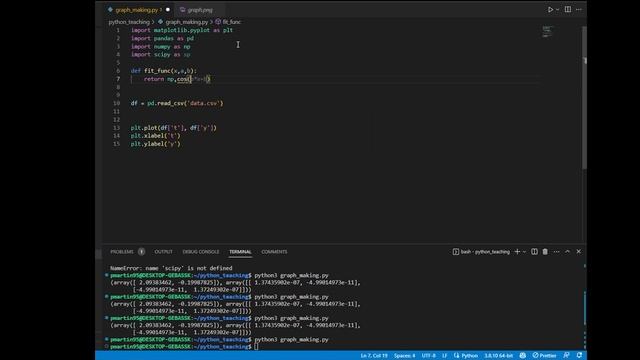
Task: Click the terminal vertical scrollbar
Action: tap(584, 309)
